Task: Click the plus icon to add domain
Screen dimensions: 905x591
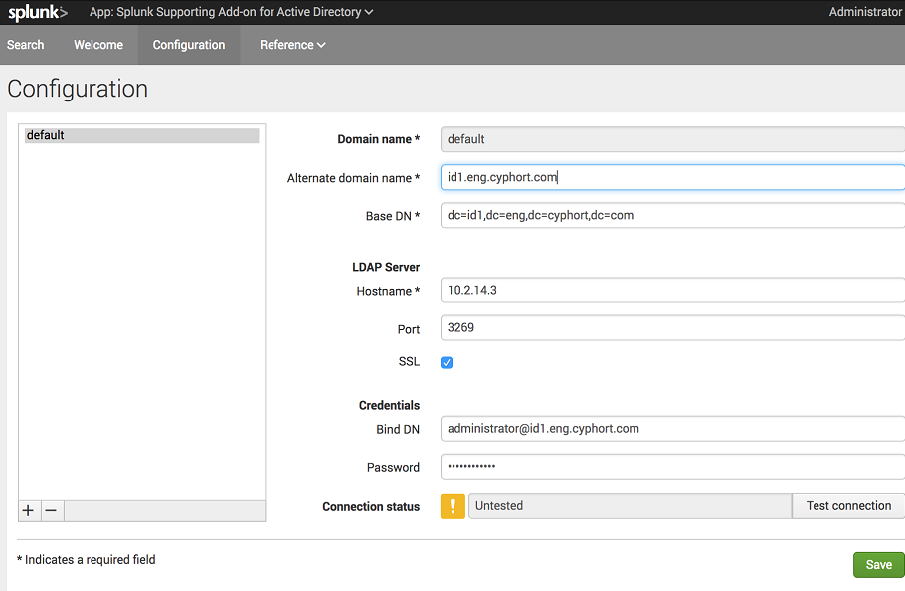Action: [28, 510]
